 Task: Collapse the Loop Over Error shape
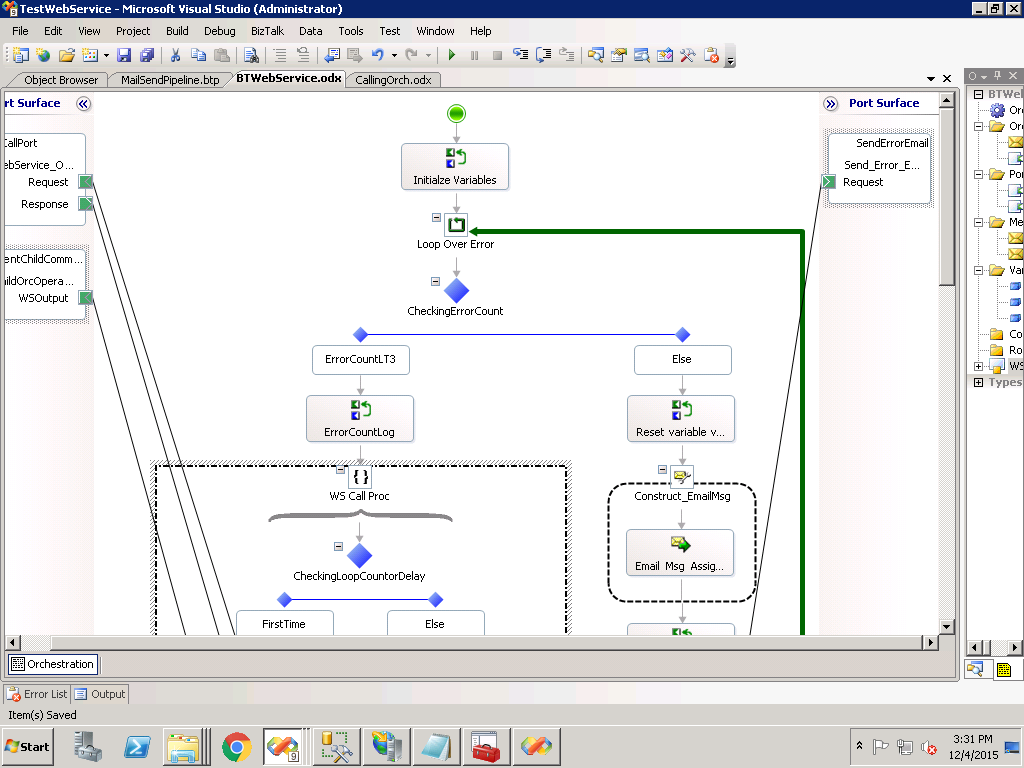point(436,217)
